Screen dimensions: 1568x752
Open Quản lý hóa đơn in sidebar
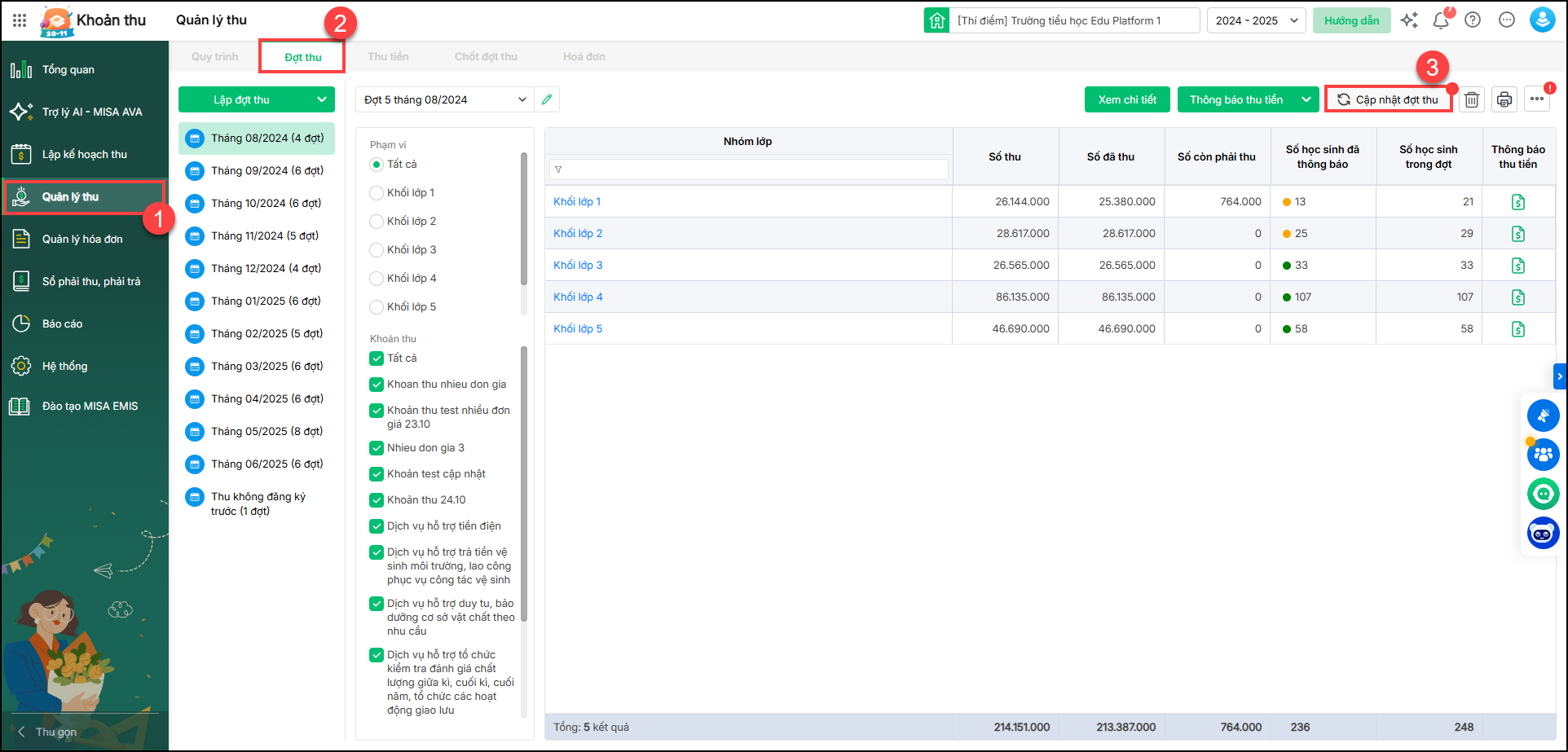click(85, 240)
